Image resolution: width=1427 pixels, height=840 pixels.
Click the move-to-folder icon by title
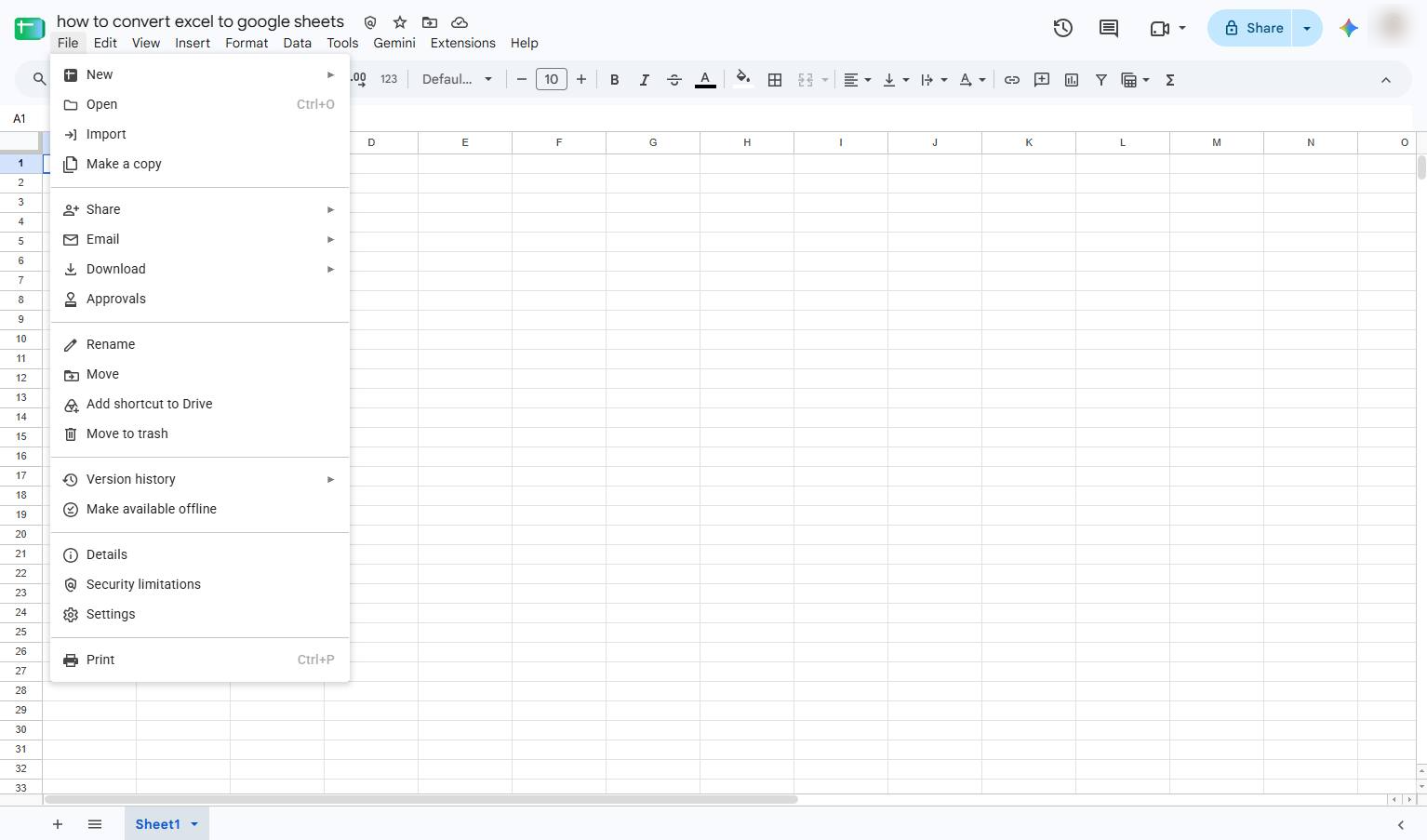pyautogui.click(x=430, y=22)
